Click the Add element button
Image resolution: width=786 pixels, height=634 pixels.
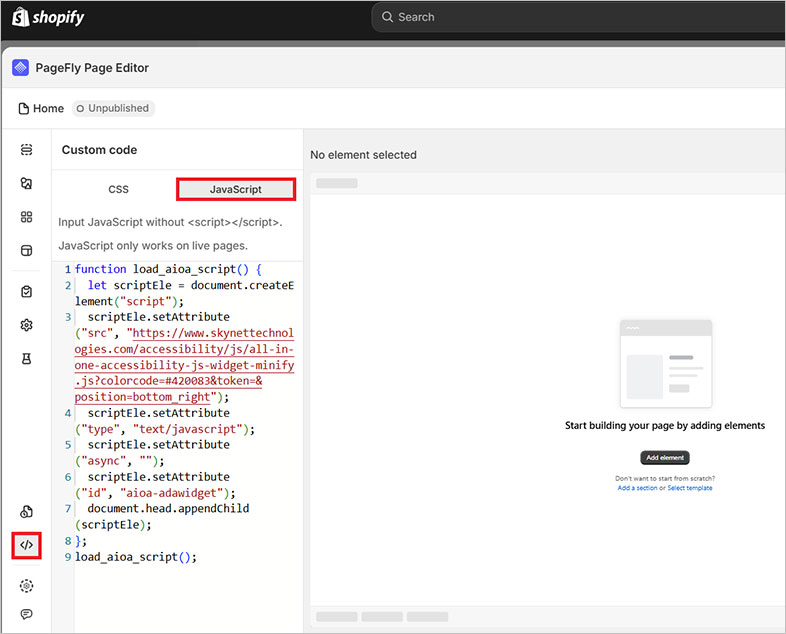[665, 458]
